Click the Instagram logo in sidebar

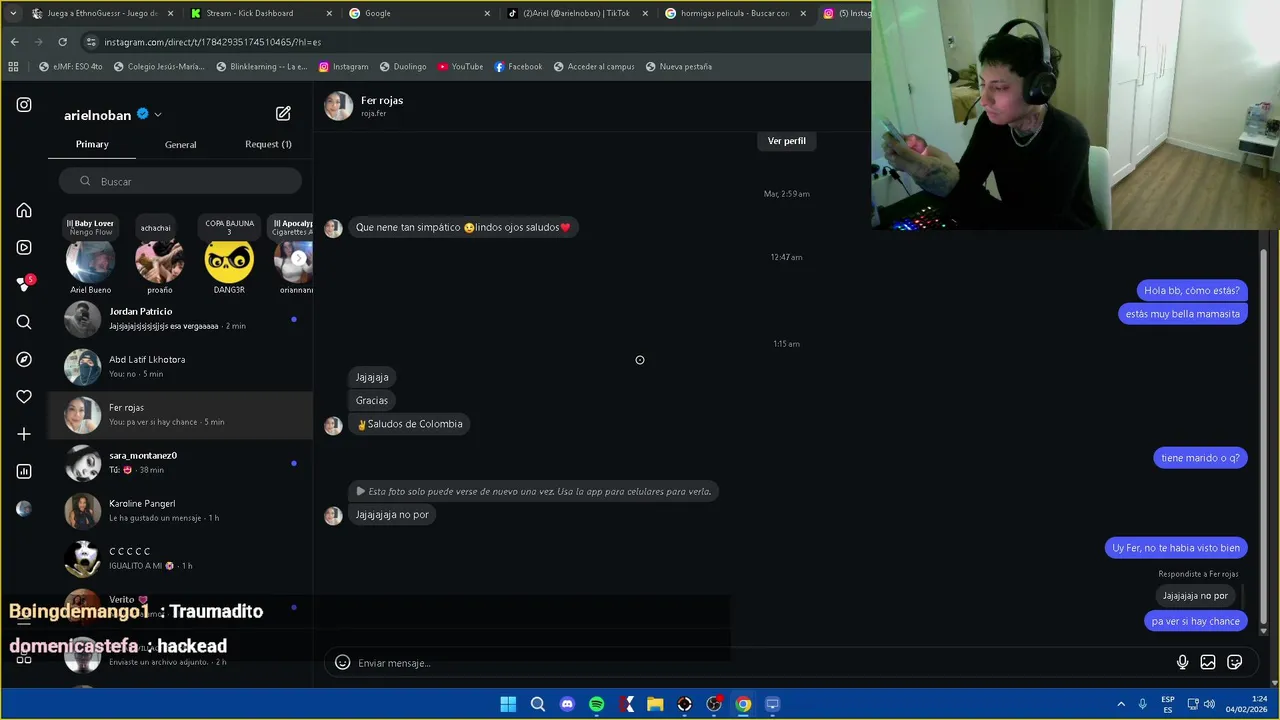pyautogui.click(x=24, y=104)
